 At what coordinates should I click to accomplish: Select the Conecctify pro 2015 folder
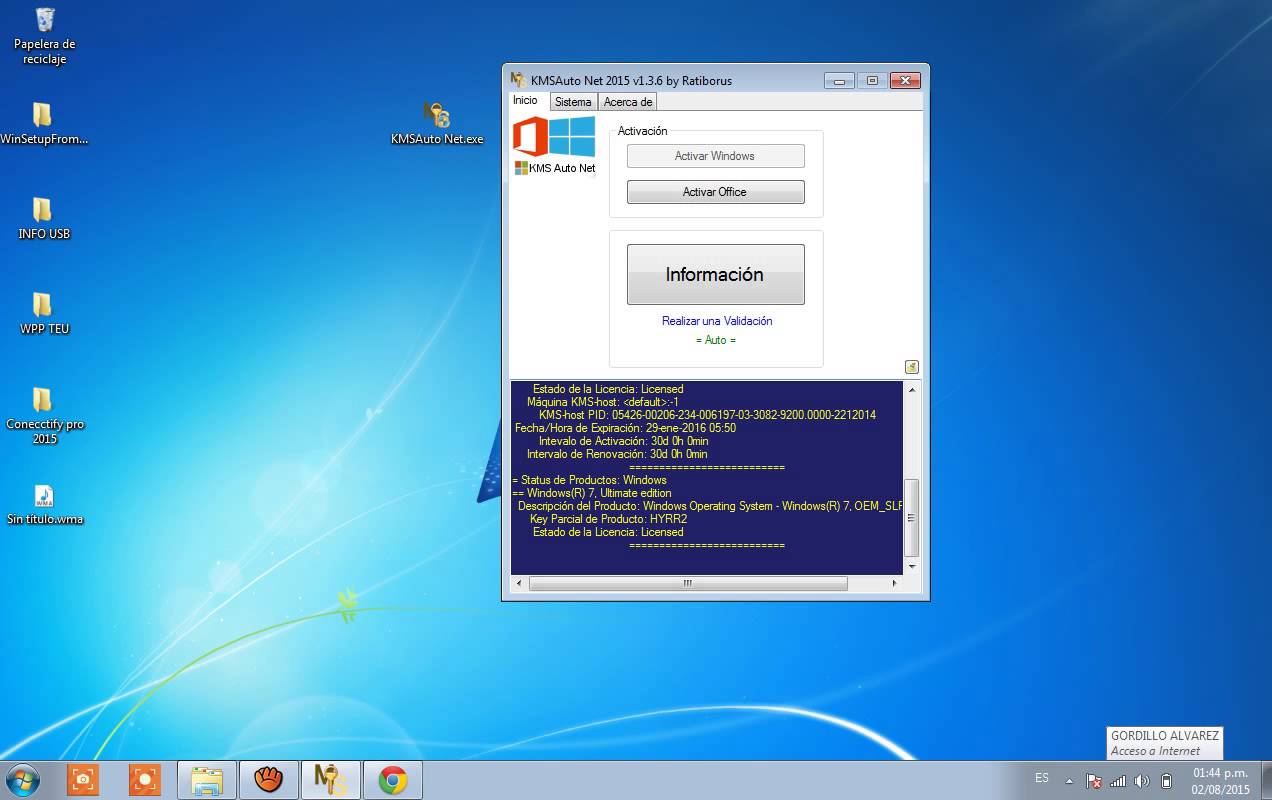(x=44, y=416)
